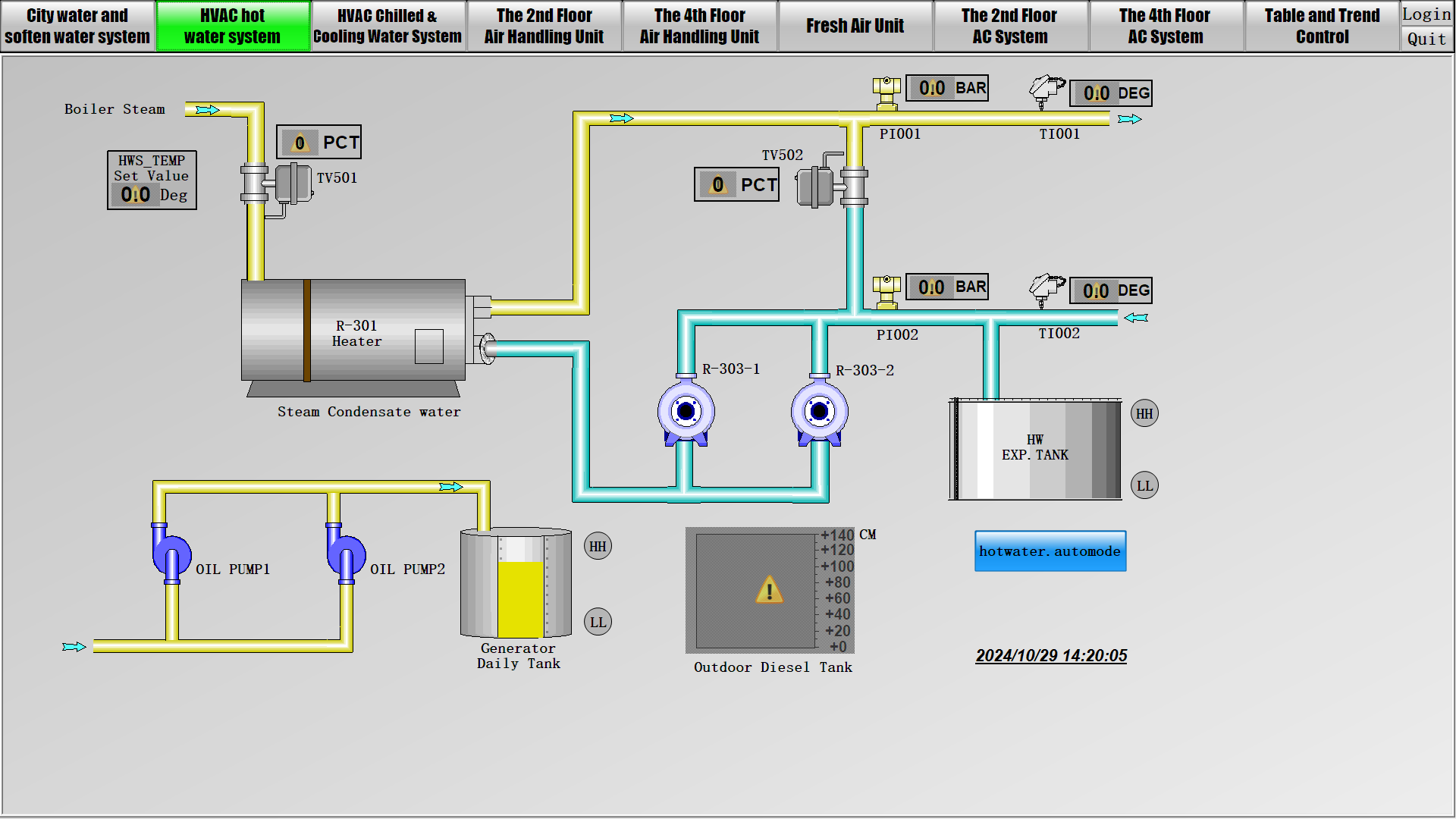This screenshot has height=819, width=1456.
Task: Click the Outdoor Diesel Tank warning icon
Action: tap(769, 590)
